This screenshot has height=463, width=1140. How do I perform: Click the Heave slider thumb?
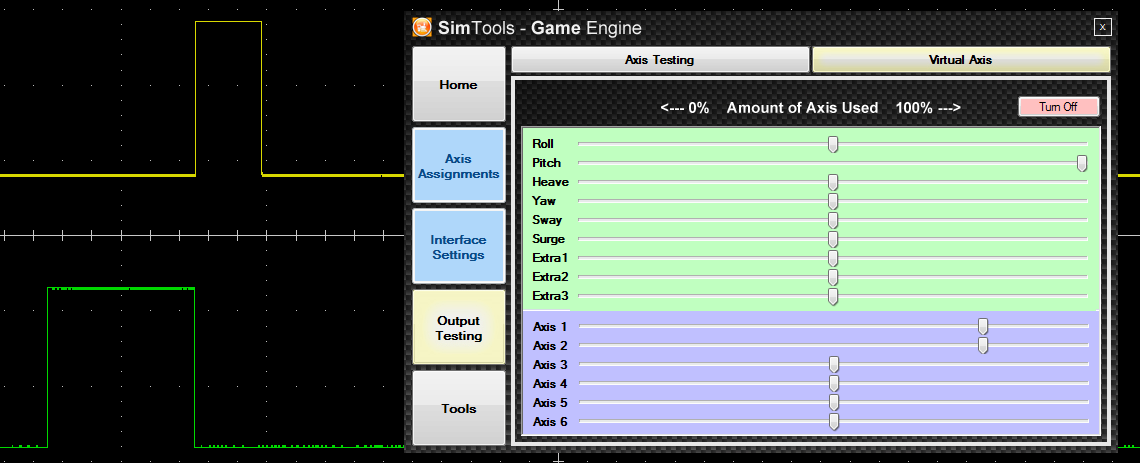pos(833,182)
